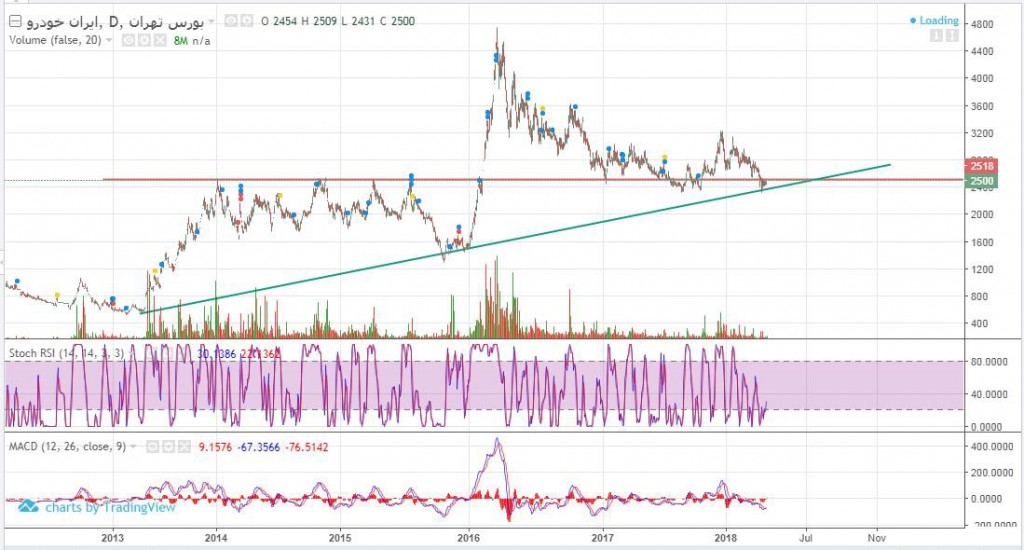
Task: Open the Volume indicator dropdown arrow
Action: 109,40
